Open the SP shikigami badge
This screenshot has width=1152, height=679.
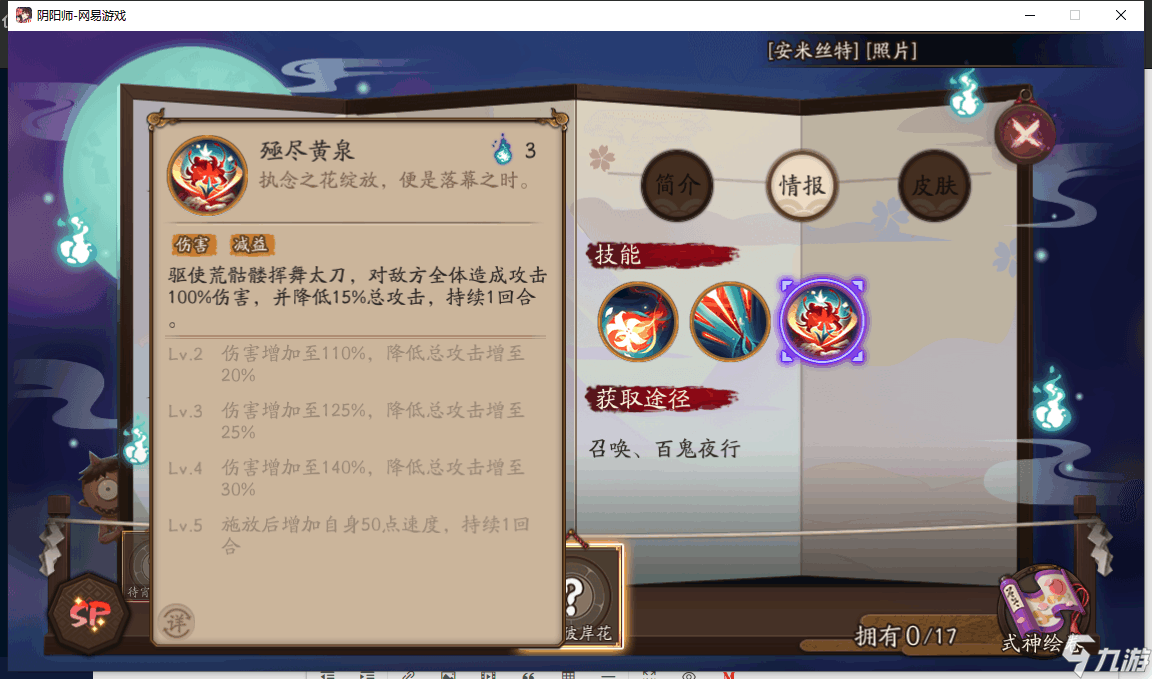tap(90, 614)
